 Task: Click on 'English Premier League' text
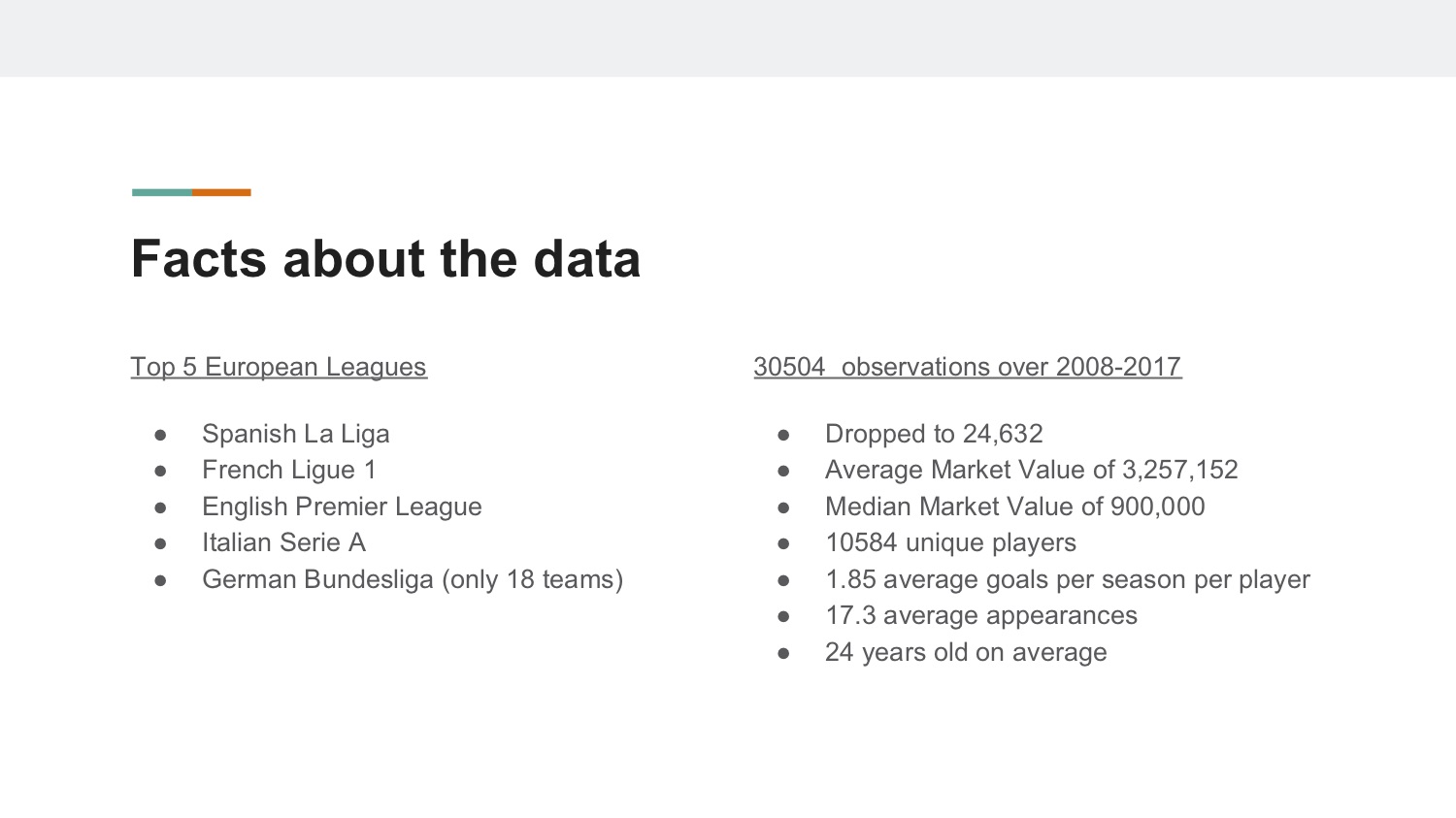342,507
